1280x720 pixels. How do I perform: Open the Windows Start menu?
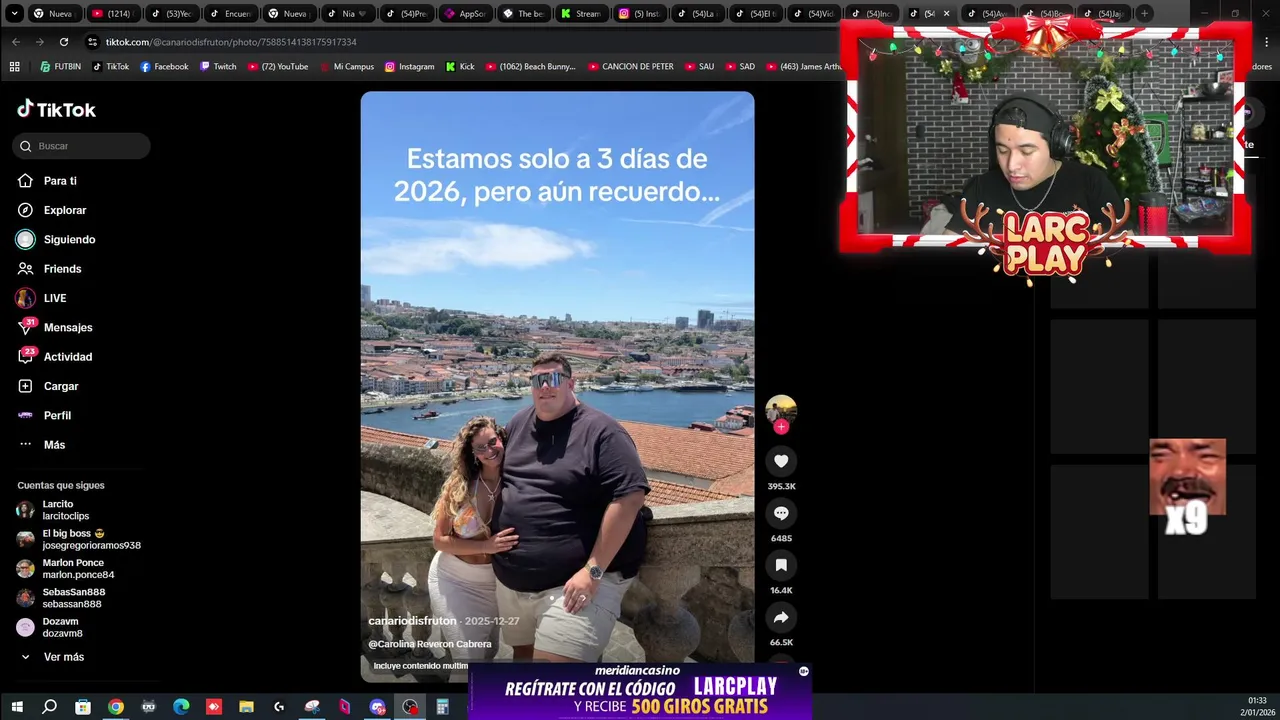16,707
